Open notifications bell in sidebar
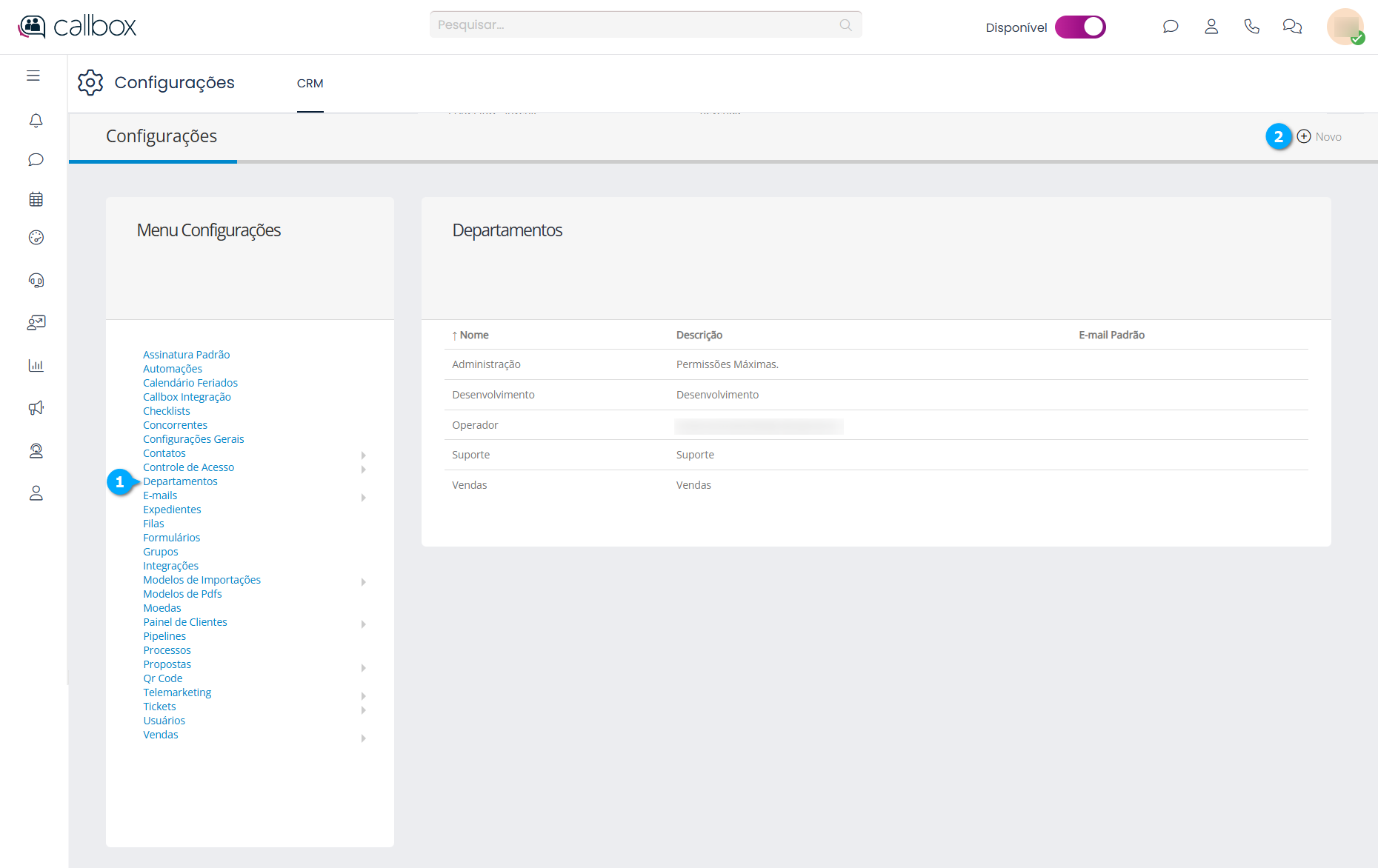1378x868 pixels. (x=36, y=120)
